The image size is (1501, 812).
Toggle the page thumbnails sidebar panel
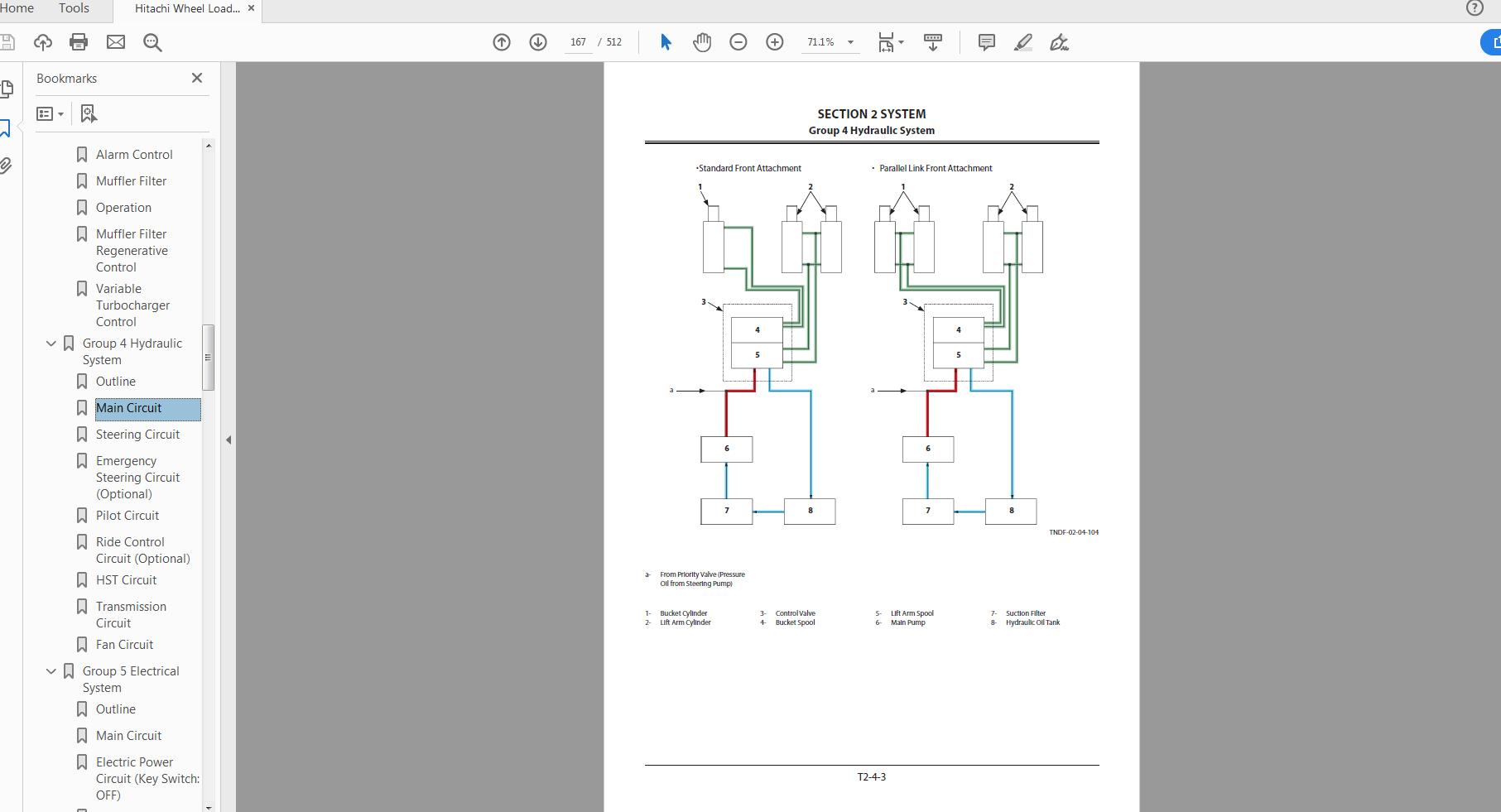point(8,89)
